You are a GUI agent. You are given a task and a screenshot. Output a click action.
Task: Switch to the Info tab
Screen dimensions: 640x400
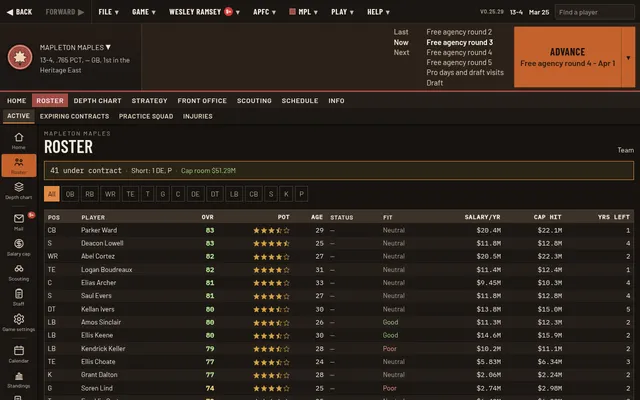click(x=336, y=100)
